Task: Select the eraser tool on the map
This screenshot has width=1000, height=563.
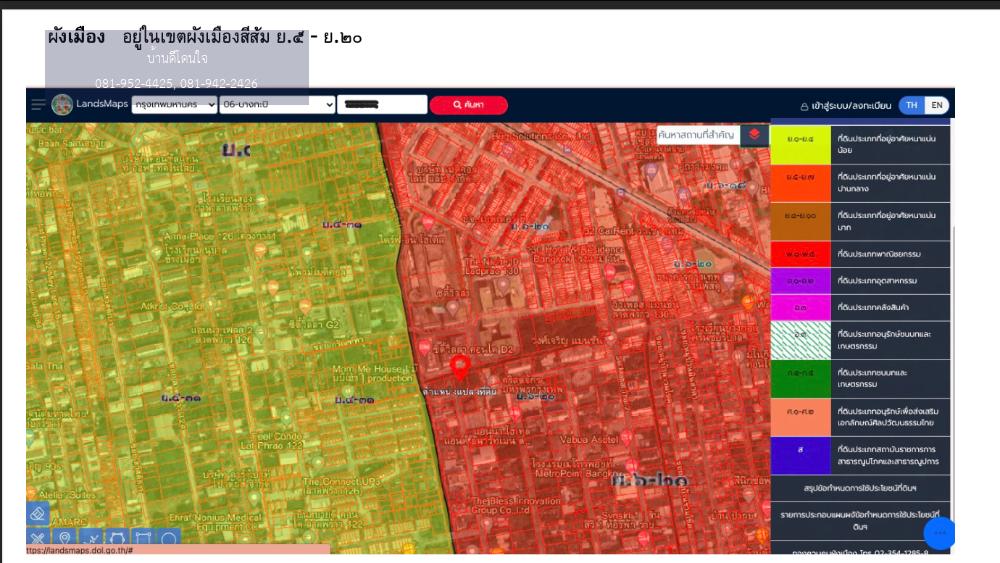Action: click(37, 513)
